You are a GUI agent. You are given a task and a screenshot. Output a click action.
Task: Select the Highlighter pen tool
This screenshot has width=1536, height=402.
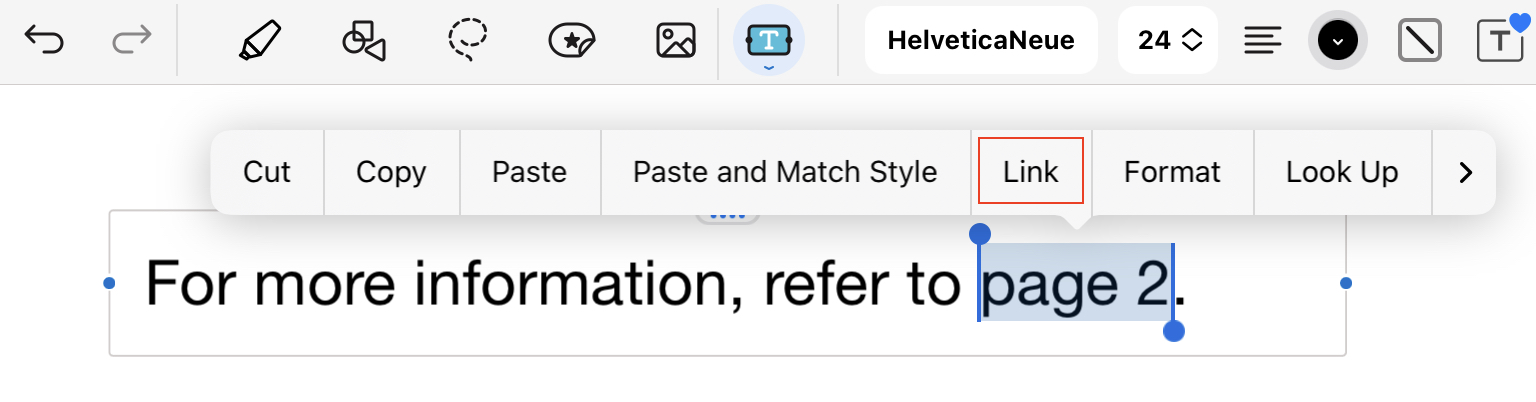(x=259, y=40)
